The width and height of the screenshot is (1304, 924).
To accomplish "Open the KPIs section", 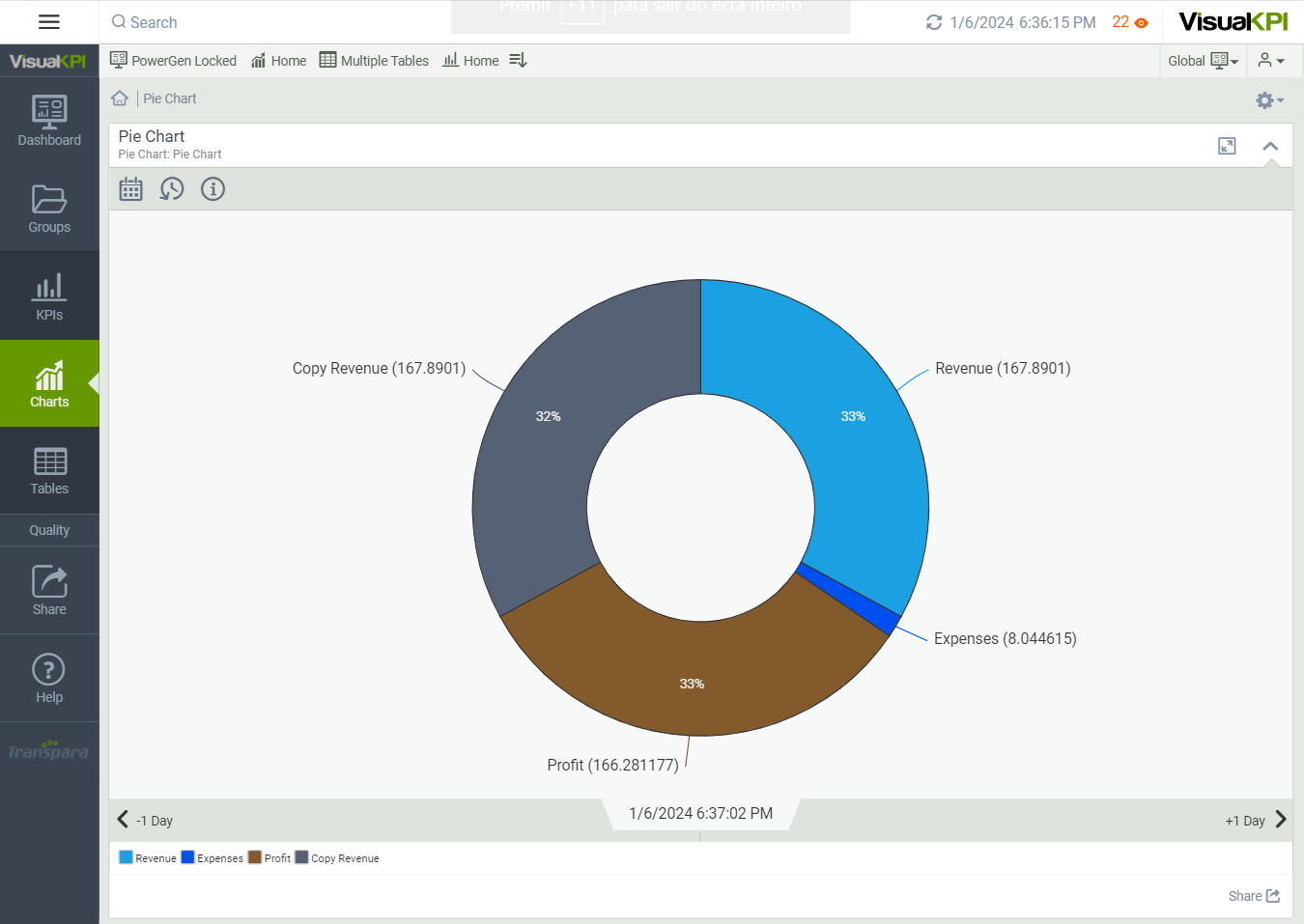I will click(49, 295).
